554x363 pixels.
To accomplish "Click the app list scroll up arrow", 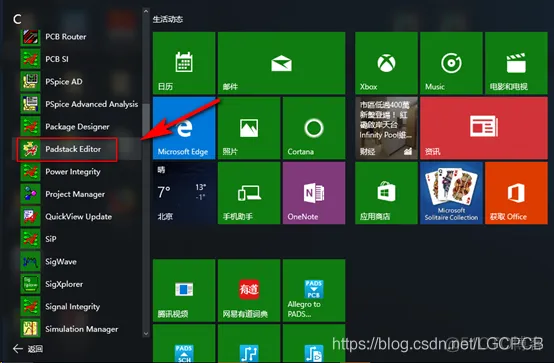I will (x=146, y=11).
